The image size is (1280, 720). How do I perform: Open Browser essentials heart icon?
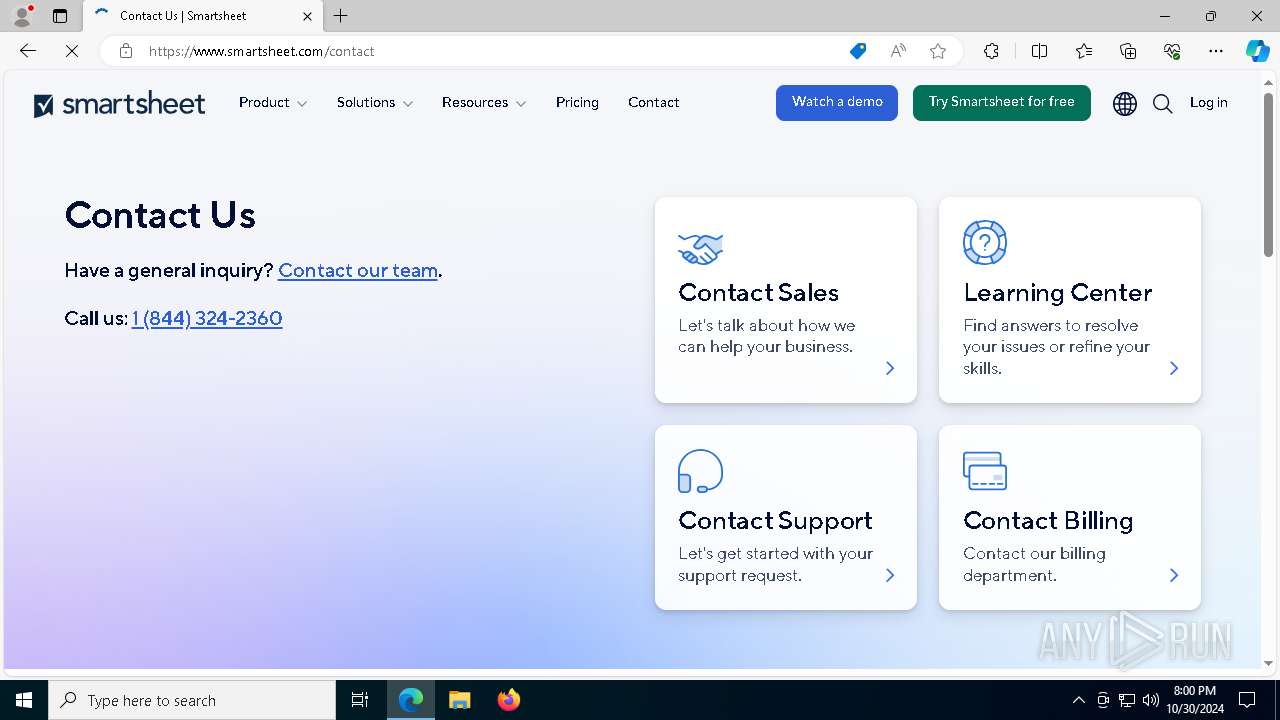[x=1172, y=51]
